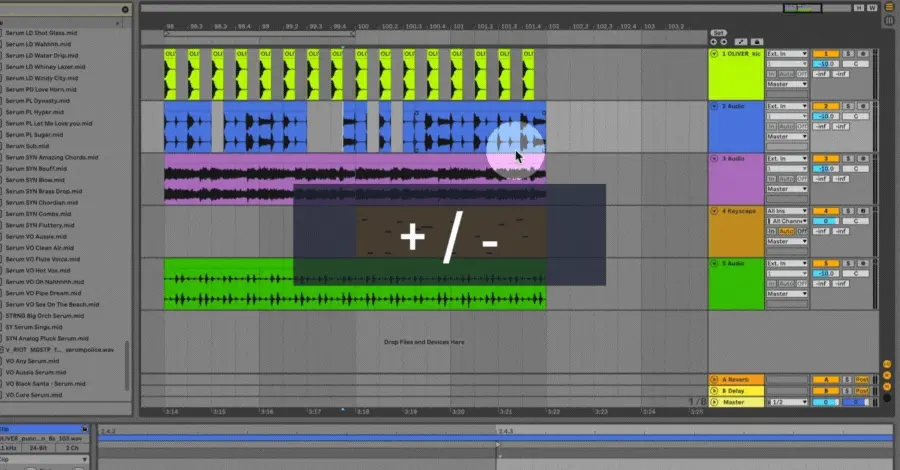
Task: Open the All Ins input dropdown on 4 Keyscape
Action: coord(787,211)
